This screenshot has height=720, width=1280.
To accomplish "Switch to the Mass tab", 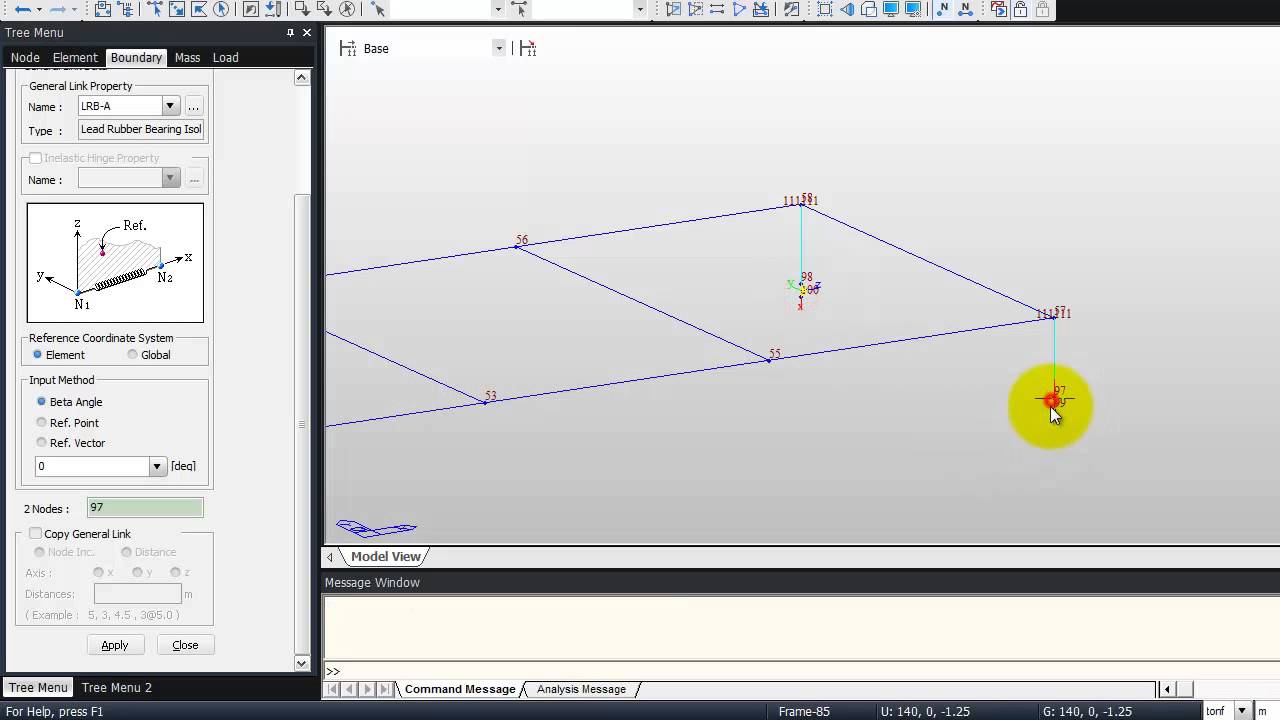I will pyautogui.click(x=187, y=57).
